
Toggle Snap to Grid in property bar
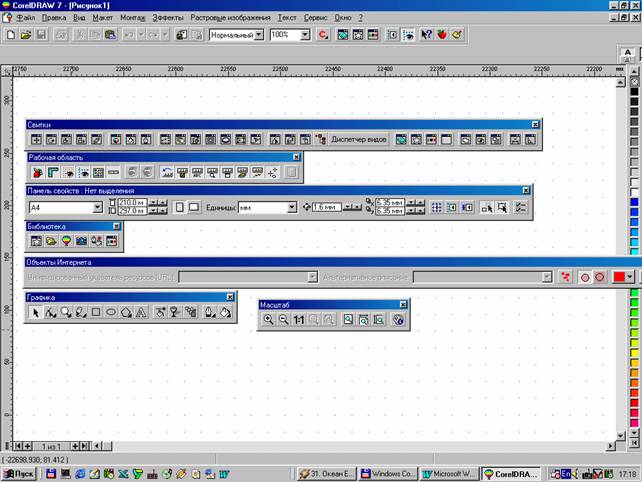pyautogui.click(x=436, y=207)
